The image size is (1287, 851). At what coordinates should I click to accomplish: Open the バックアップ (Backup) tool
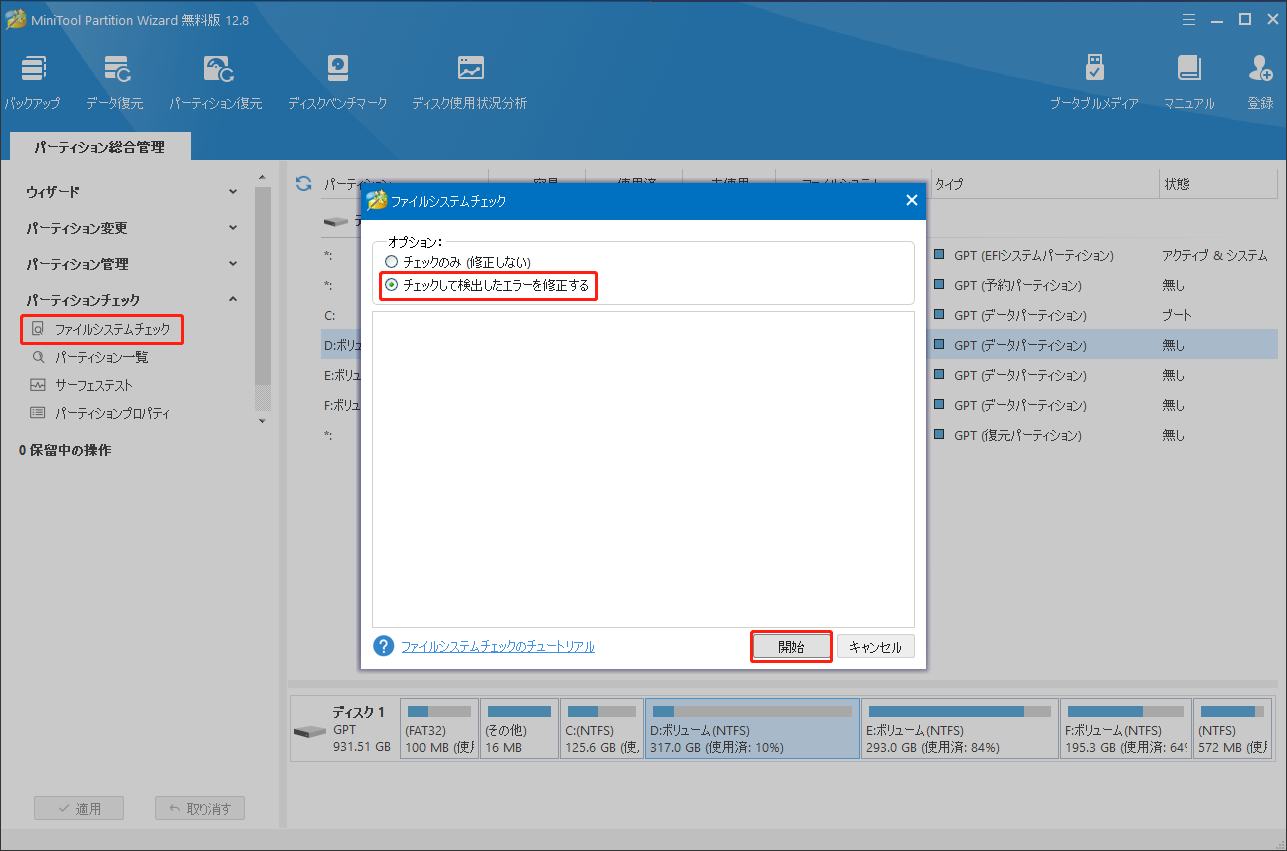pos(32,82)
